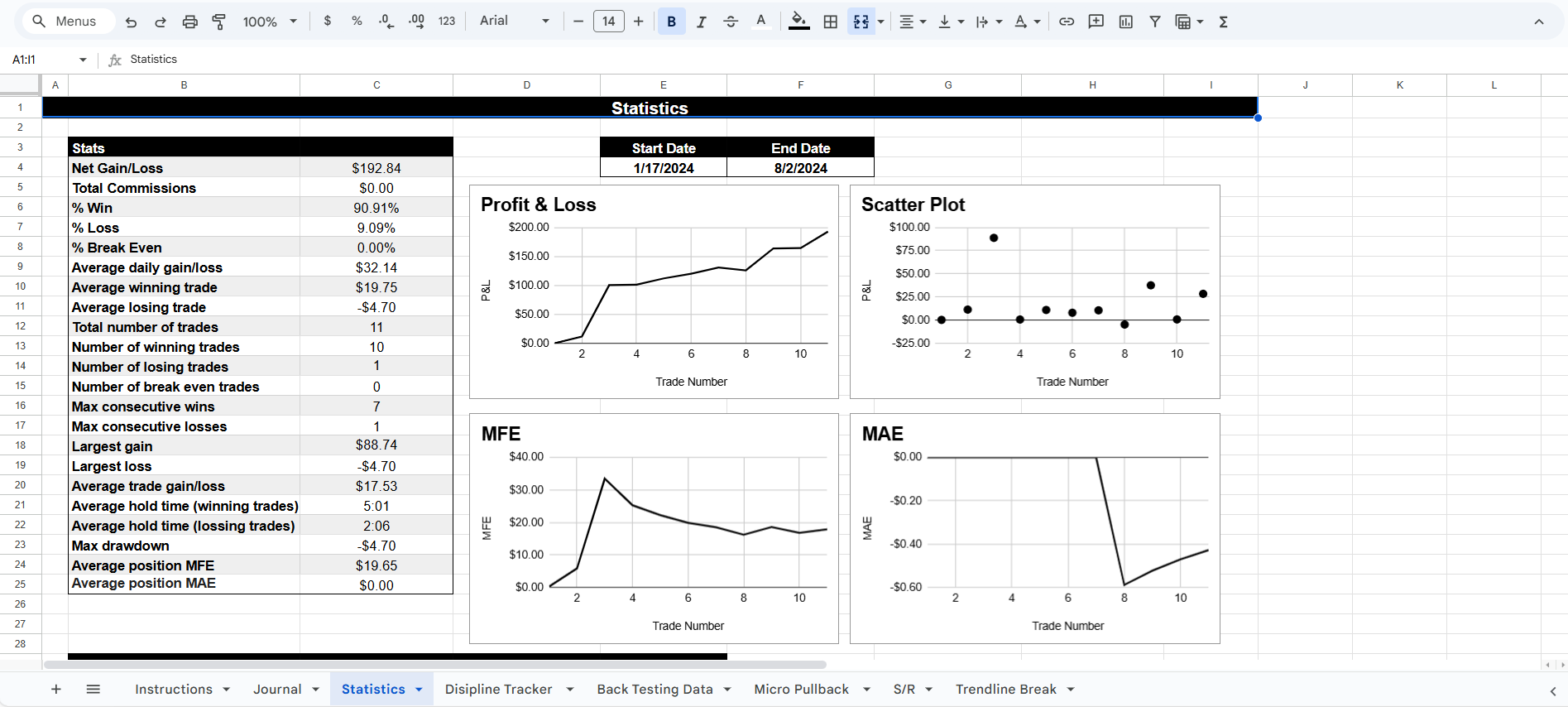Format as currency with dollar icon
Viewport: 1568px width, 707px height.
click(328, 22)
